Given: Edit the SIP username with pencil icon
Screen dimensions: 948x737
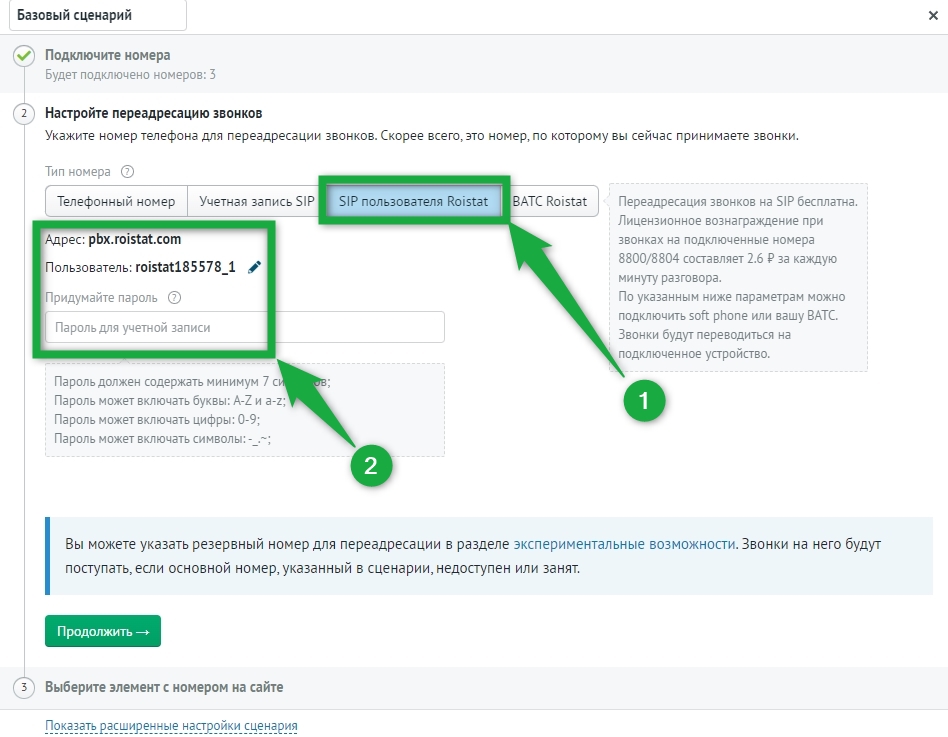Looking at the screenshot, I should coord(255,267).
